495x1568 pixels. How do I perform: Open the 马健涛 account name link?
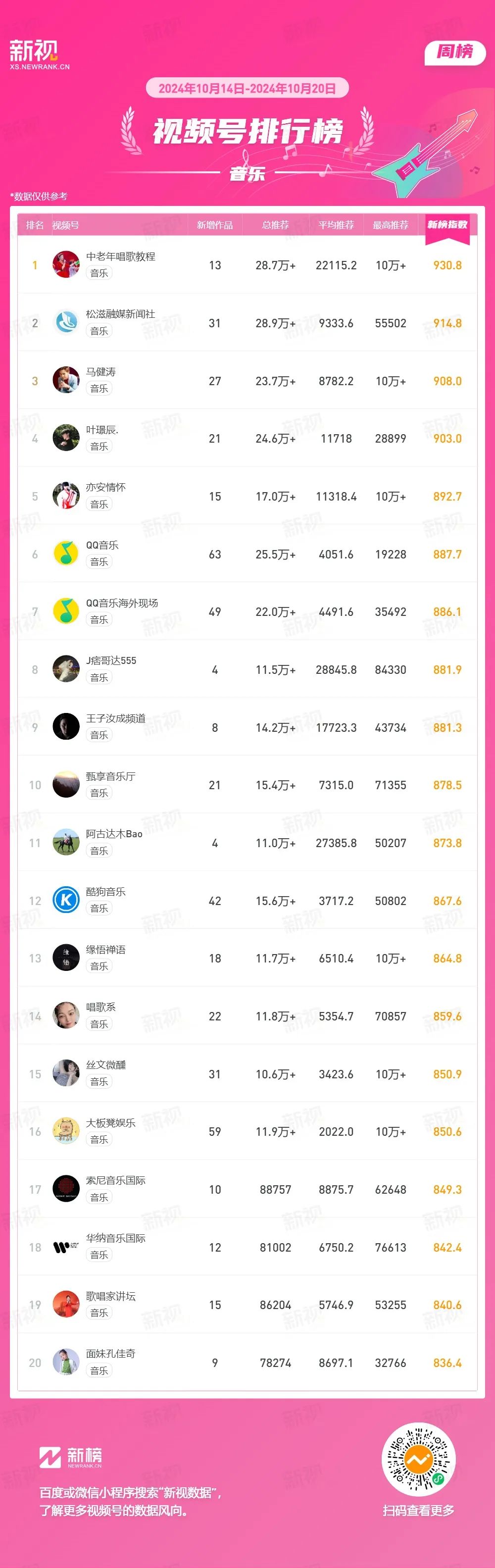100,372
